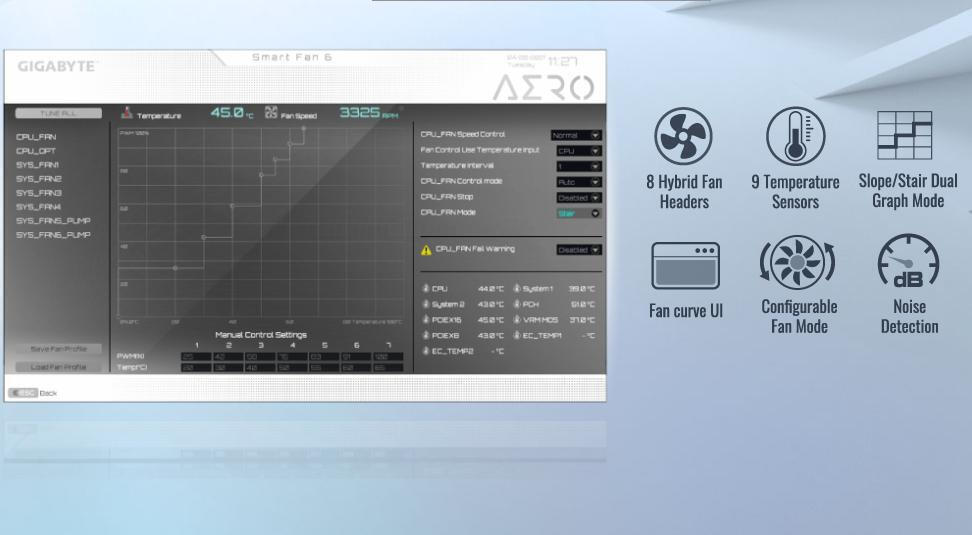Screen dimensions: 972x535
Task: Click the Noise Detection dB gauge icon
Action: tap(908, 263)
